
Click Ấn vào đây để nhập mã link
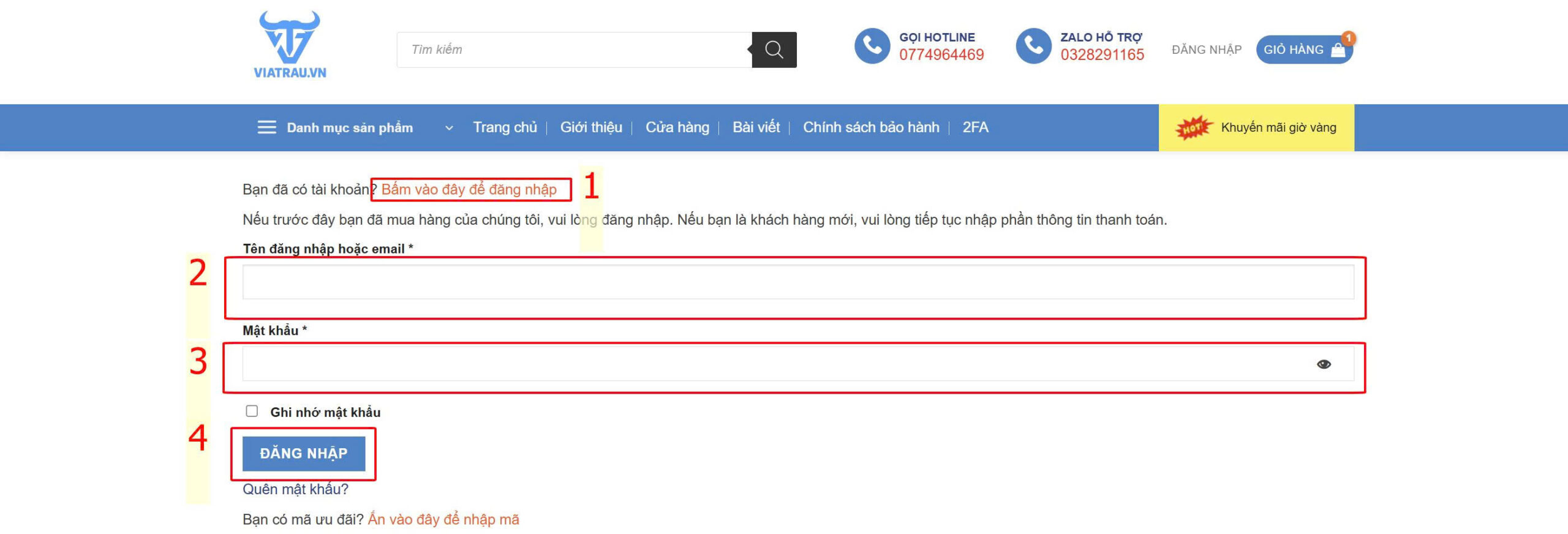[443, 520]
